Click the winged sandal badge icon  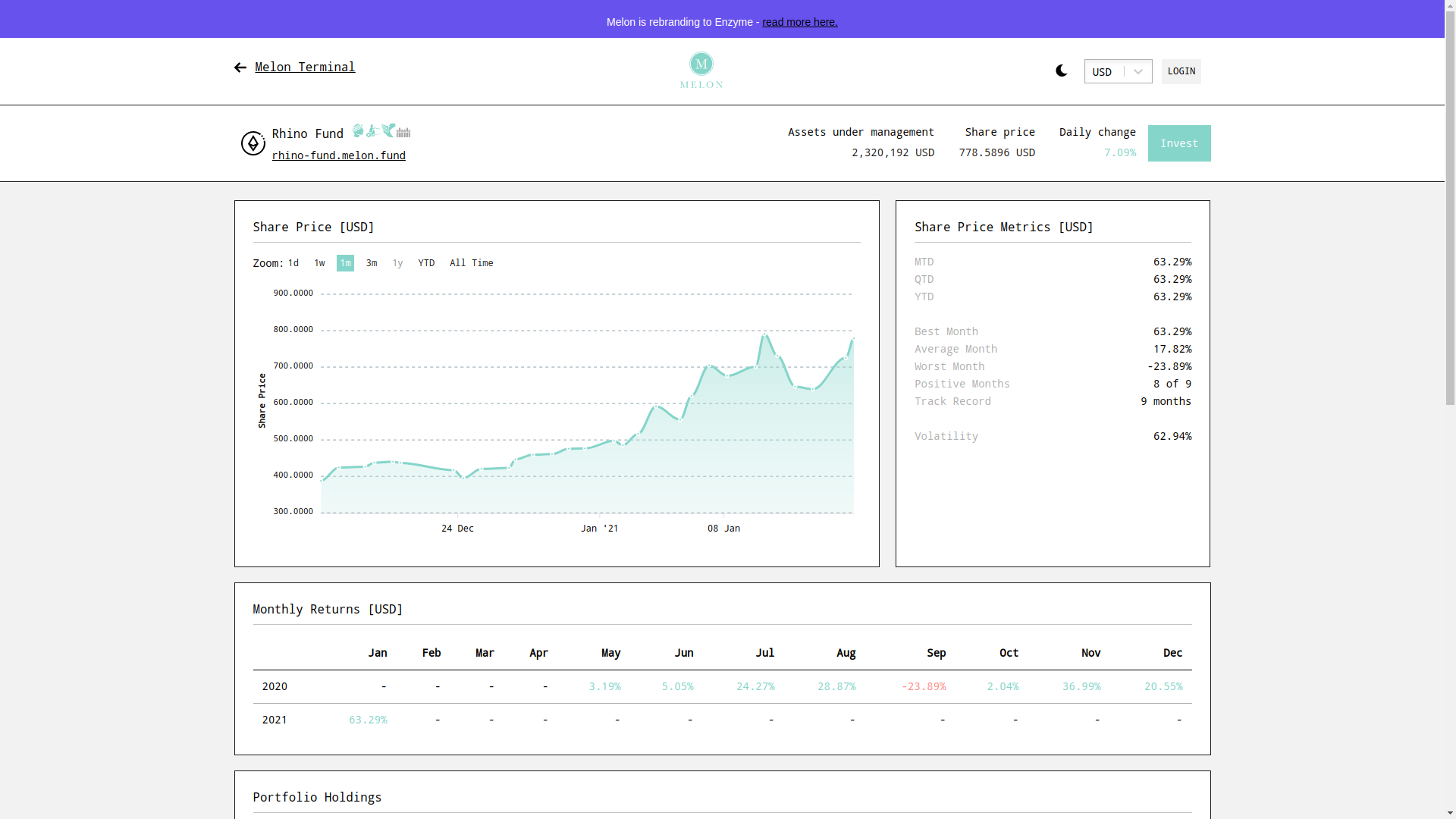pyautogui.click(x=388, y=130)
